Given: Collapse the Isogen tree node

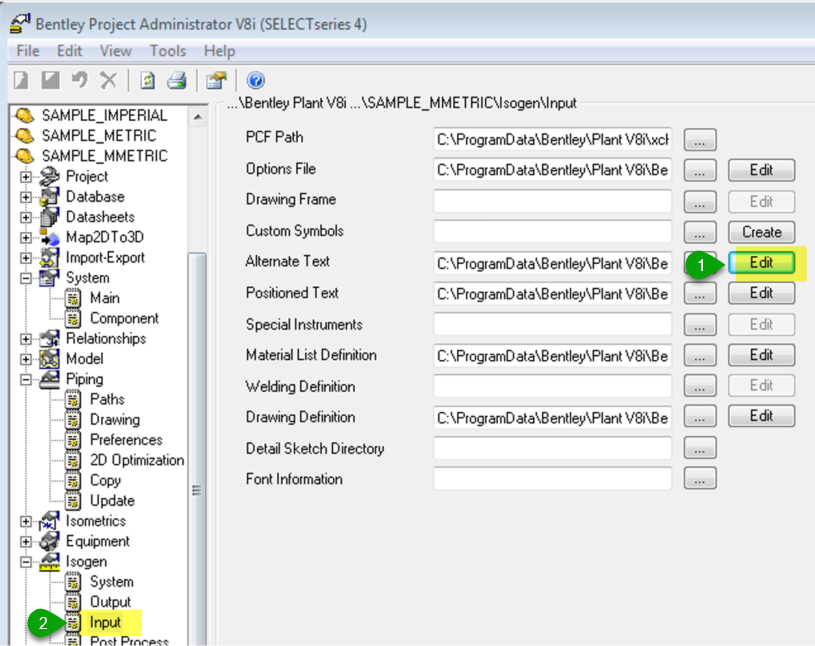Looking at the screenshot, I should [25, 562].
